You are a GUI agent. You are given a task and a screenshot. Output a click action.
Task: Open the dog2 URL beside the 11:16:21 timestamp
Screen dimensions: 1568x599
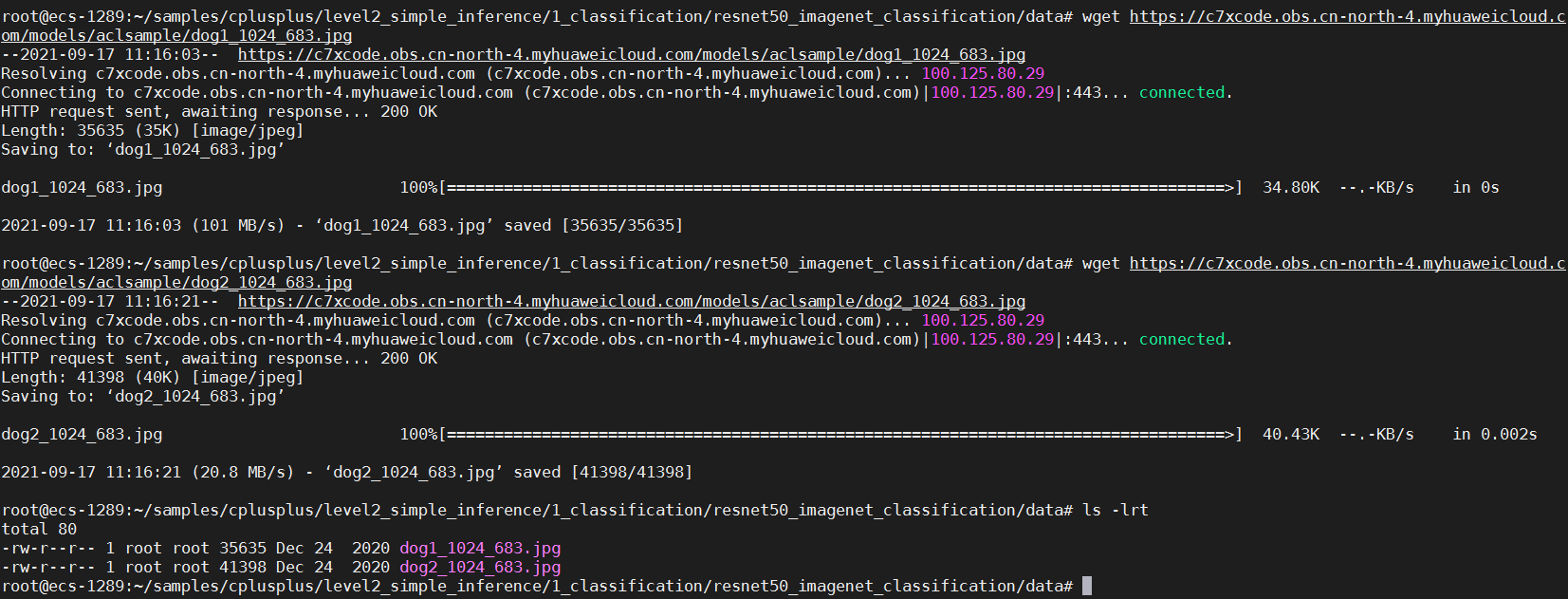point(631,302)
